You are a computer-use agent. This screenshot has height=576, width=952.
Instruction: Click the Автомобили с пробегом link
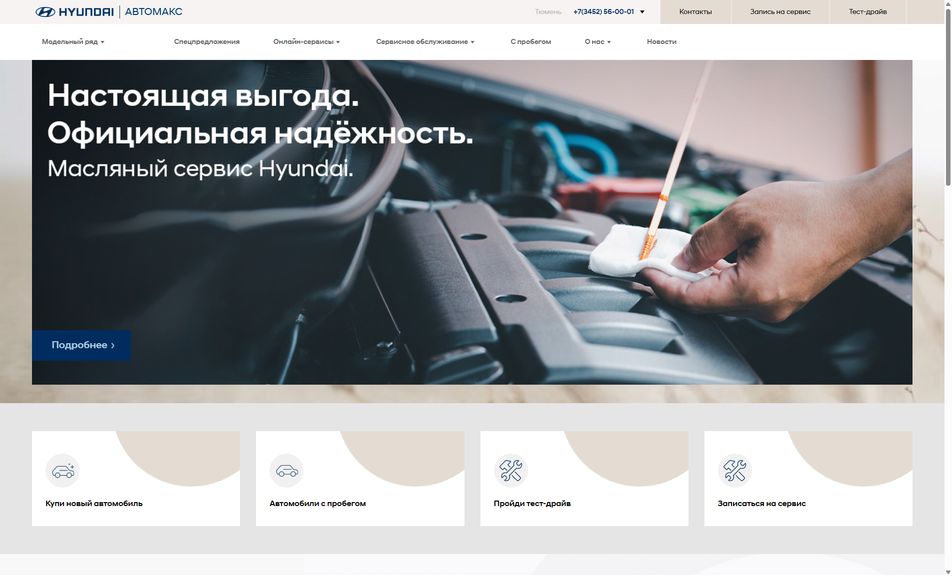tap(318, 503)
